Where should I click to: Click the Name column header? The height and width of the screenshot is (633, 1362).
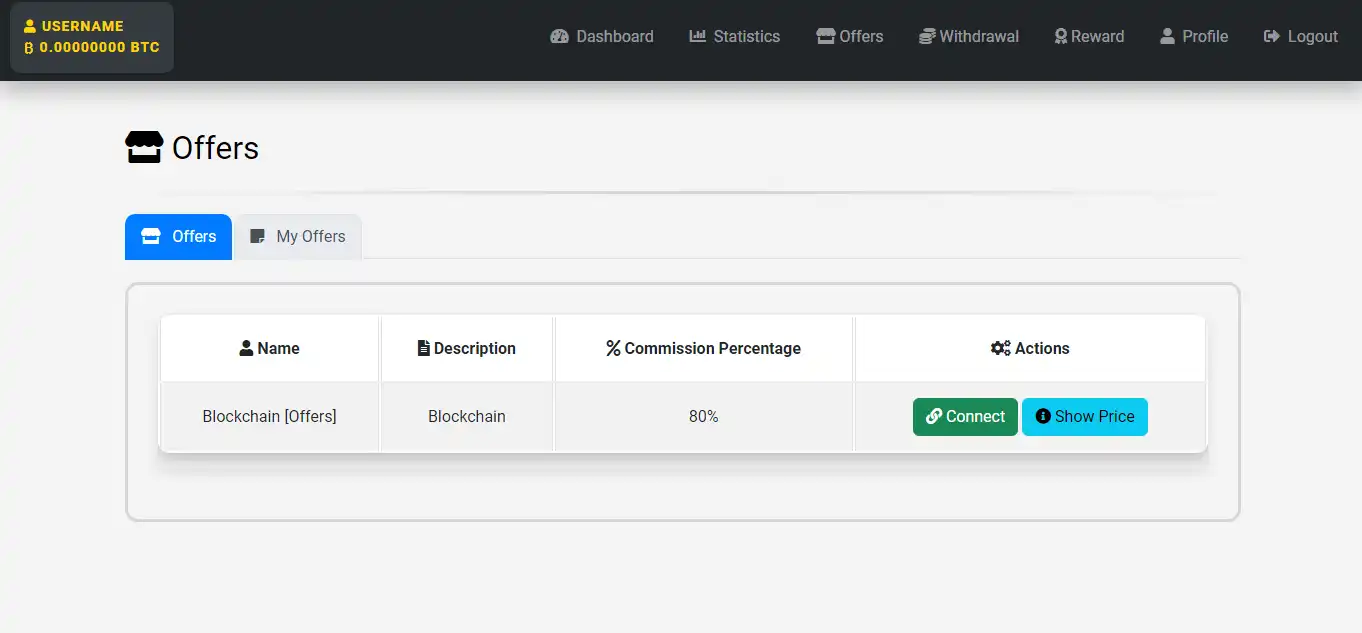pos(270,349)
